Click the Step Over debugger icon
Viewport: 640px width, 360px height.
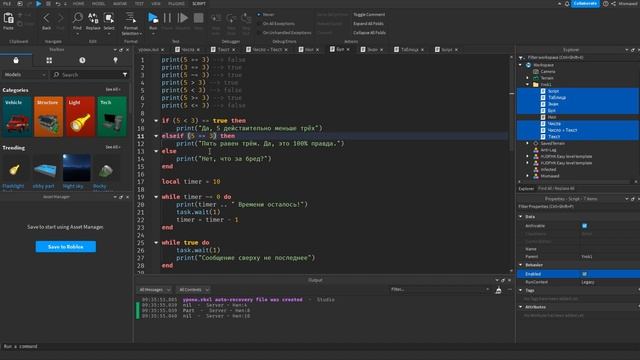point(231,18)
